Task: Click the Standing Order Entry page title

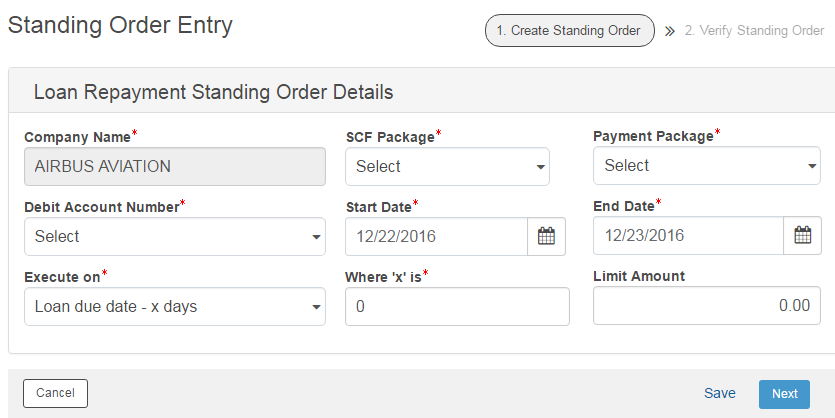Action: tap(120, 25)
